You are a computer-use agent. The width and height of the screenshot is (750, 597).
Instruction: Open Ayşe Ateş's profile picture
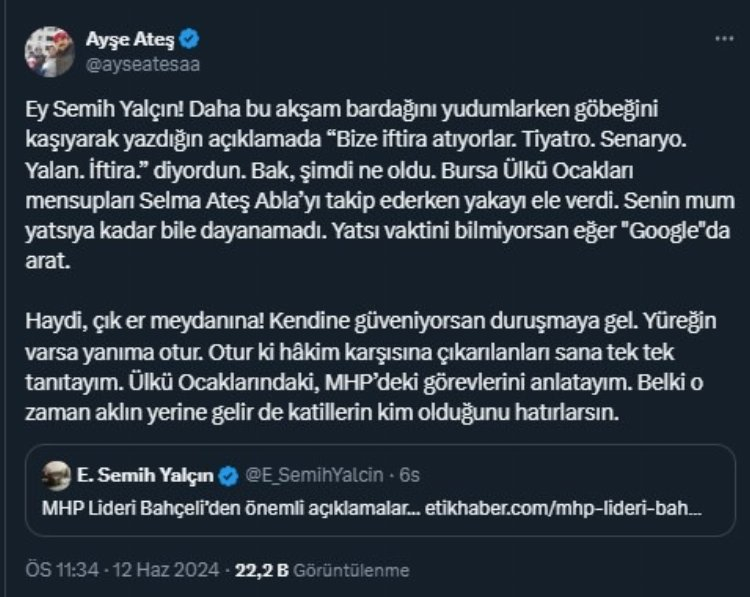point(49,51)
